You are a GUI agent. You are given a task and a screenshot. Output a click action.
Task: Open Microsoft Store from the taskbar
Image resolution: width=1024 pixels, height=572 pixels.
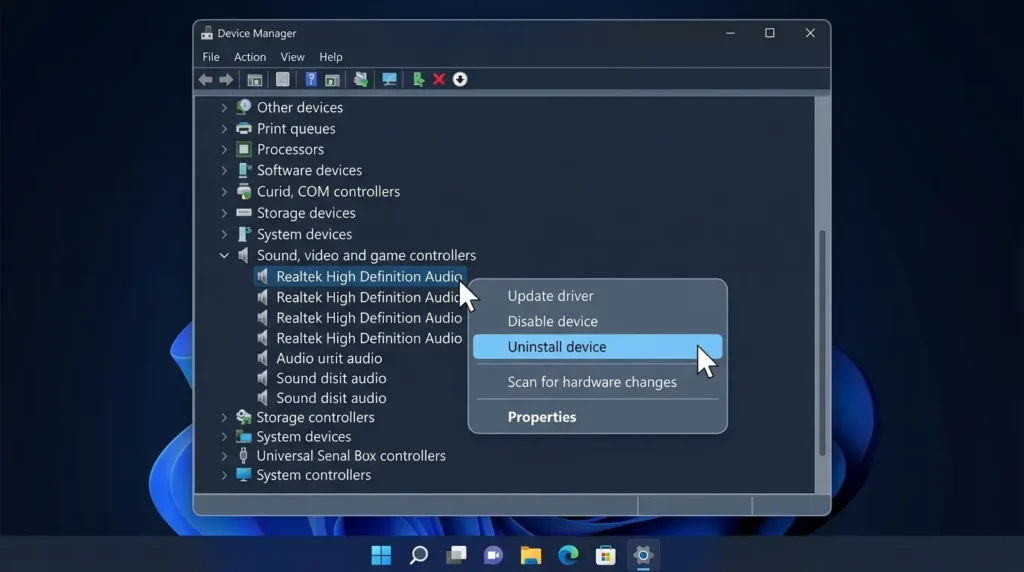click(605, 555)
